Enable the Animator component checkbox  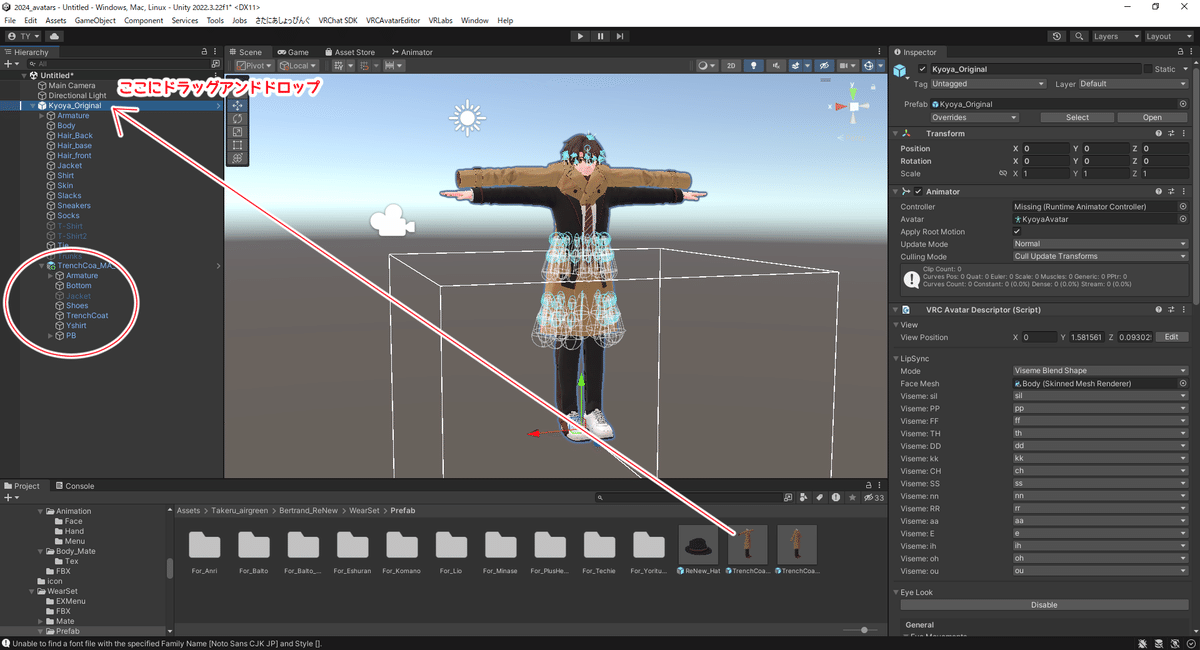[x=917, y=192]
